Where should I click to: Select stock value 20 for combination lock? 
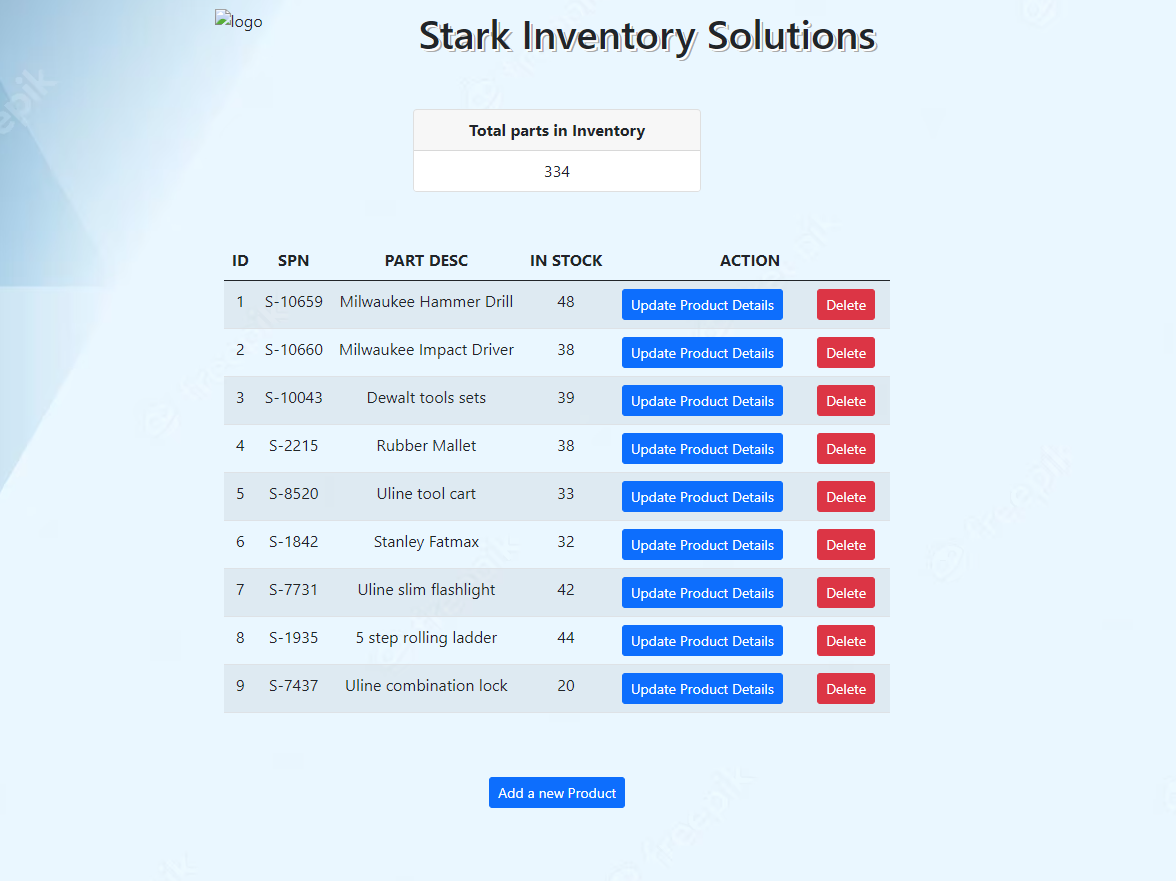566,685
